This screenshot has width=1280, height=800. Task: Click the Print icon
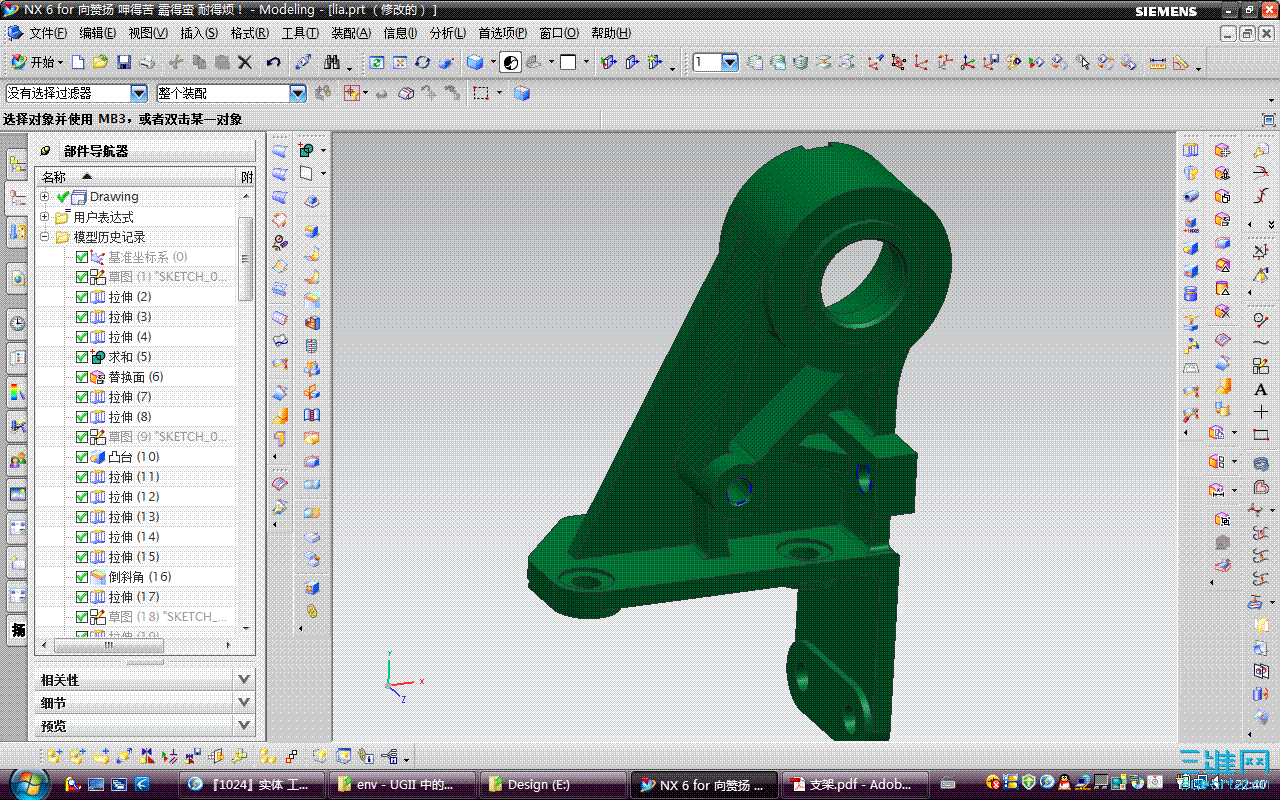click(147, 62)
